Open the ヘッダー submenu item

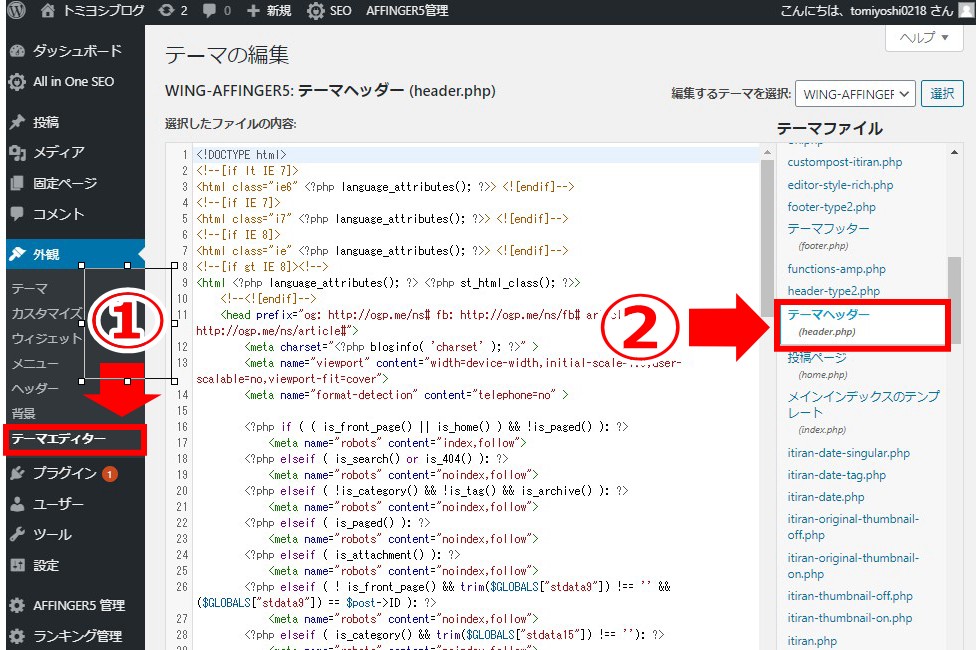35,389
